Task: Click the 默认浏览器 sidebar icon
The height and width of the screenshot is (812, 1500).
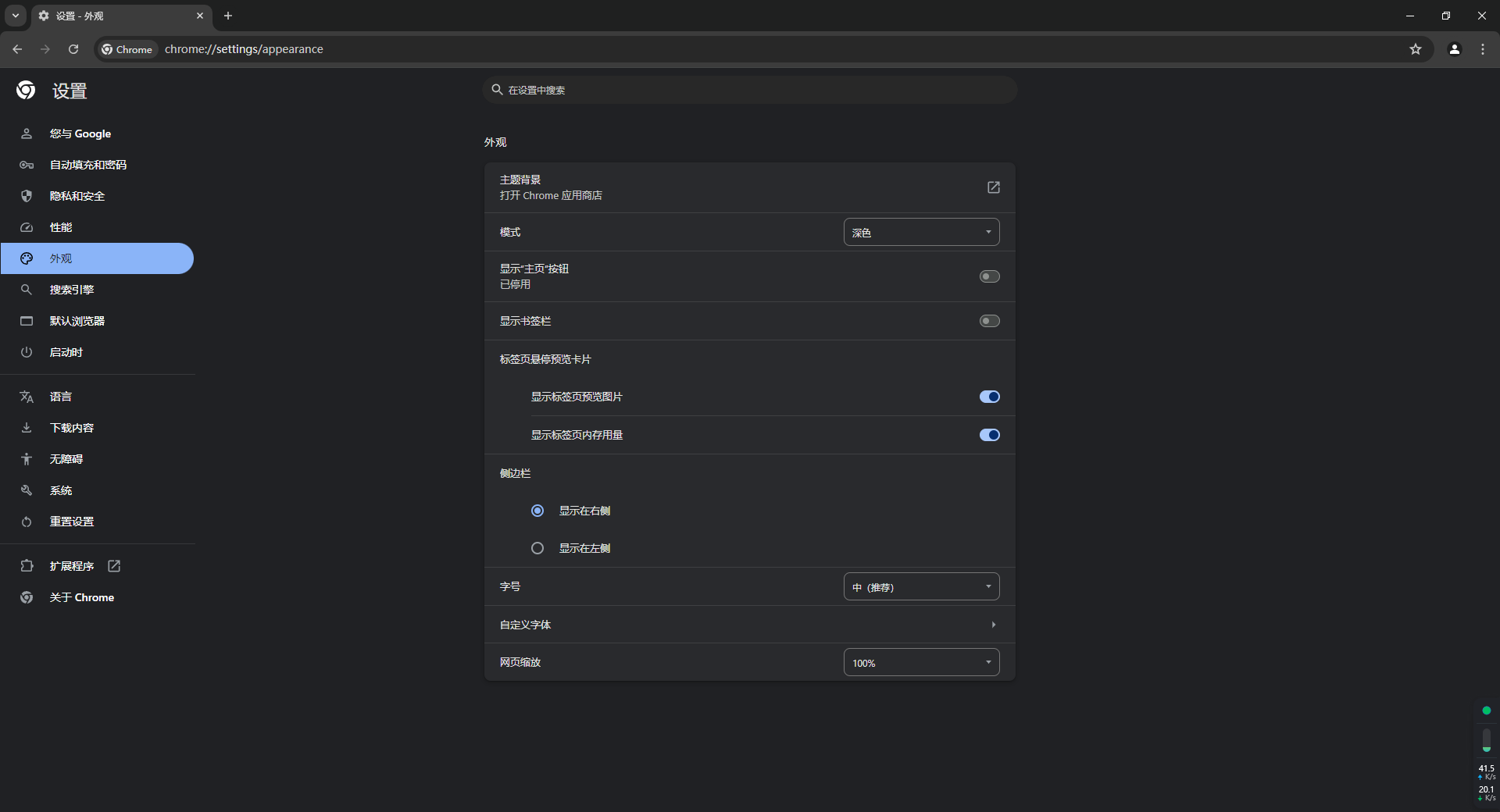Action: (x=27, y=321)
